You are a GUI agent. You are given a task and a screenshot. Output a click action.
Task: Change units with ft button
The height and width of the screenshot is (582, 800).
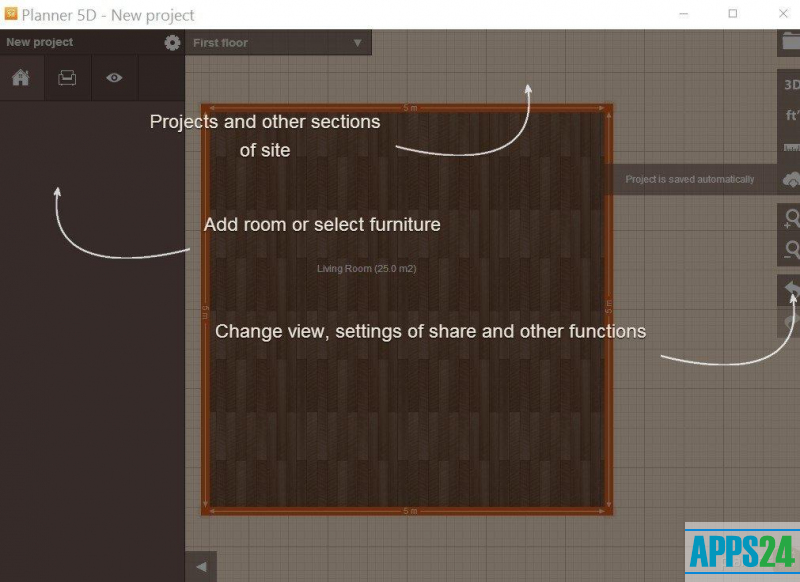[791, 116]
